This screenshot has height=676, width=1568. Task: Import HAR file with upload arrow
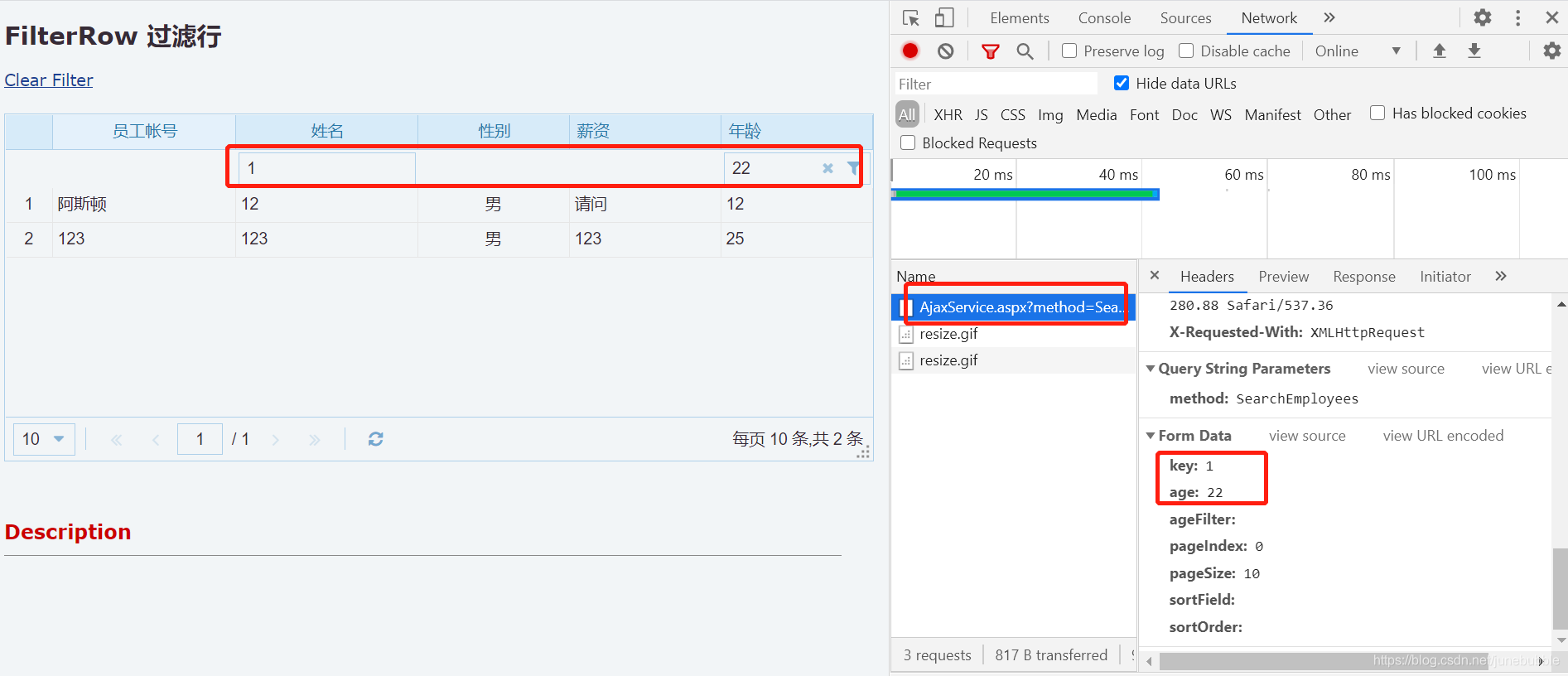pyautogui.click(x=1440, y=51)
